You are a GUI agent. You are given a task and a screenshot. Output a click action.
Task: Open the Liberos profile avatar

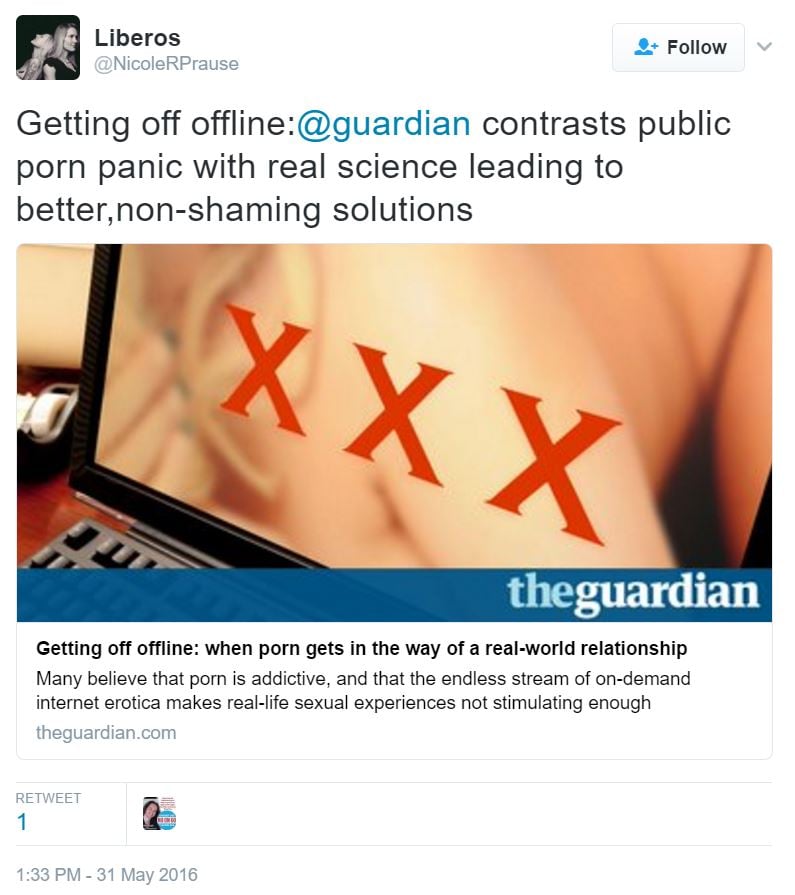click(x=48, y=48)
